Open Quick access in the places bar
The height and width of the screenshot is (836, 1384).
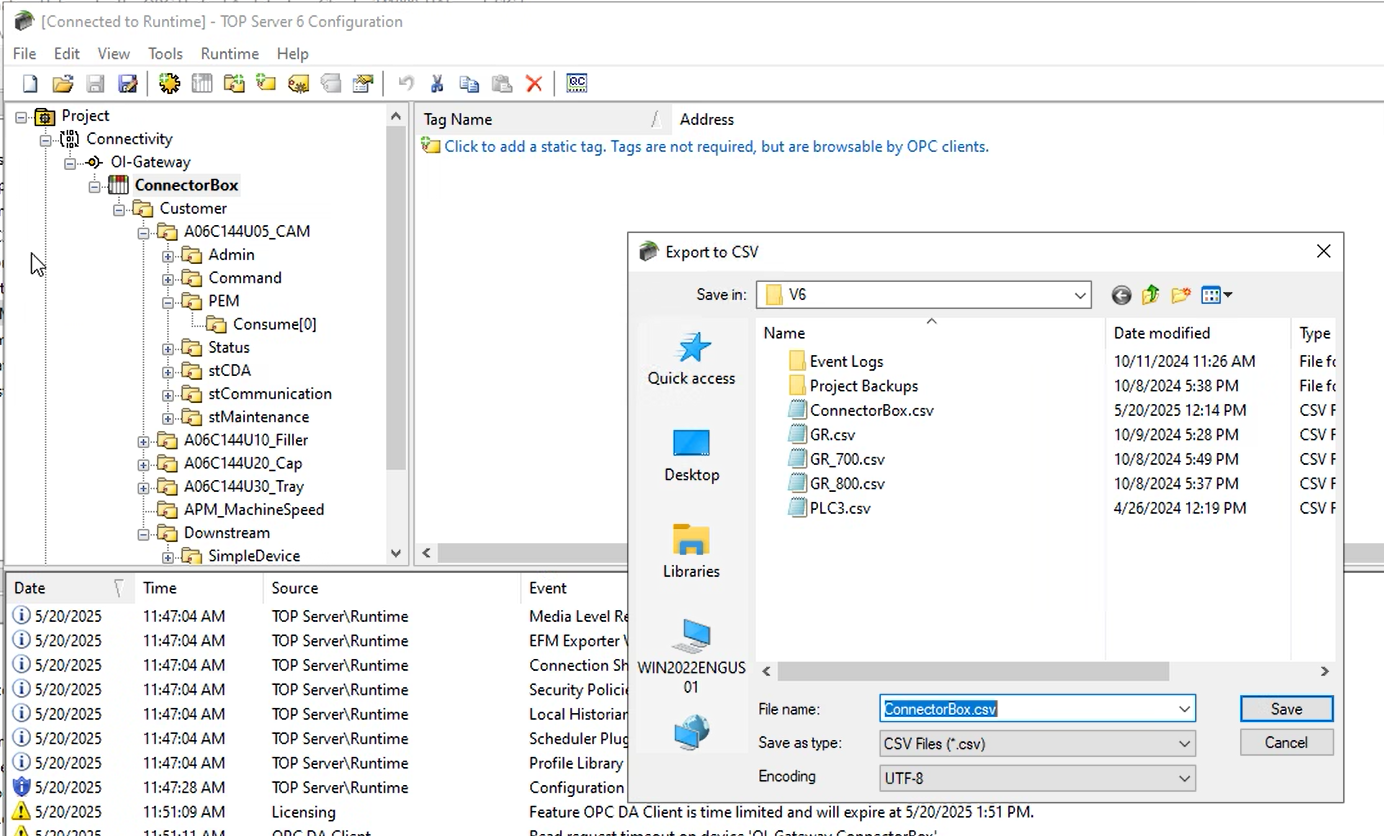[x=691, y=359]
